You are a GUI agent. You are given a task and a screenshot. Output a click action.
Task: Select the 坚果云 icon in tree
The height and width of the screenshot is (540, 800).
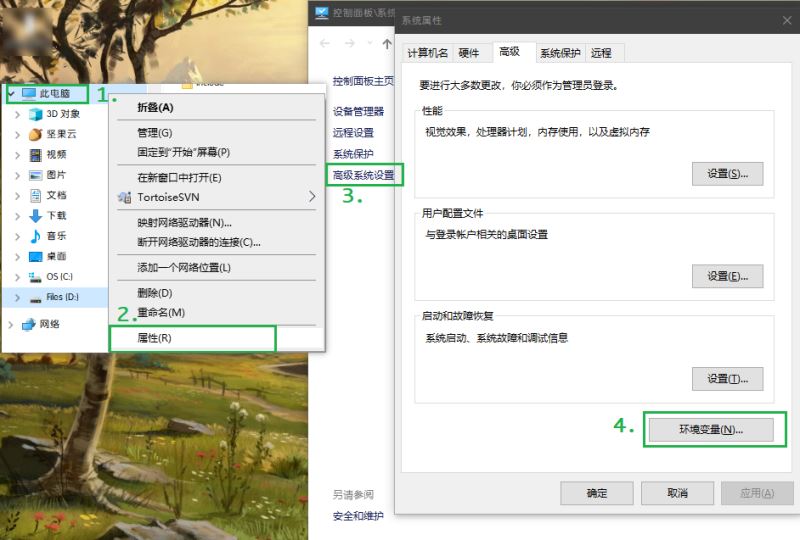[x=36, y=134]
